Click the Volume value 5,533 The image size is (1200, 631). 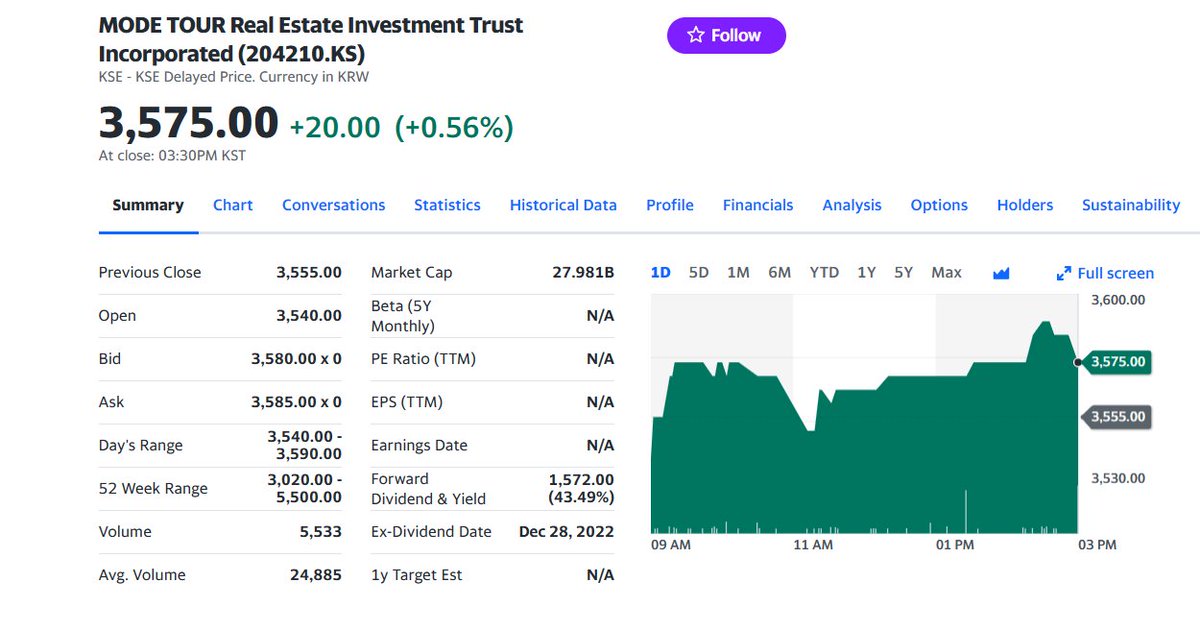click(x=320, y=531)
